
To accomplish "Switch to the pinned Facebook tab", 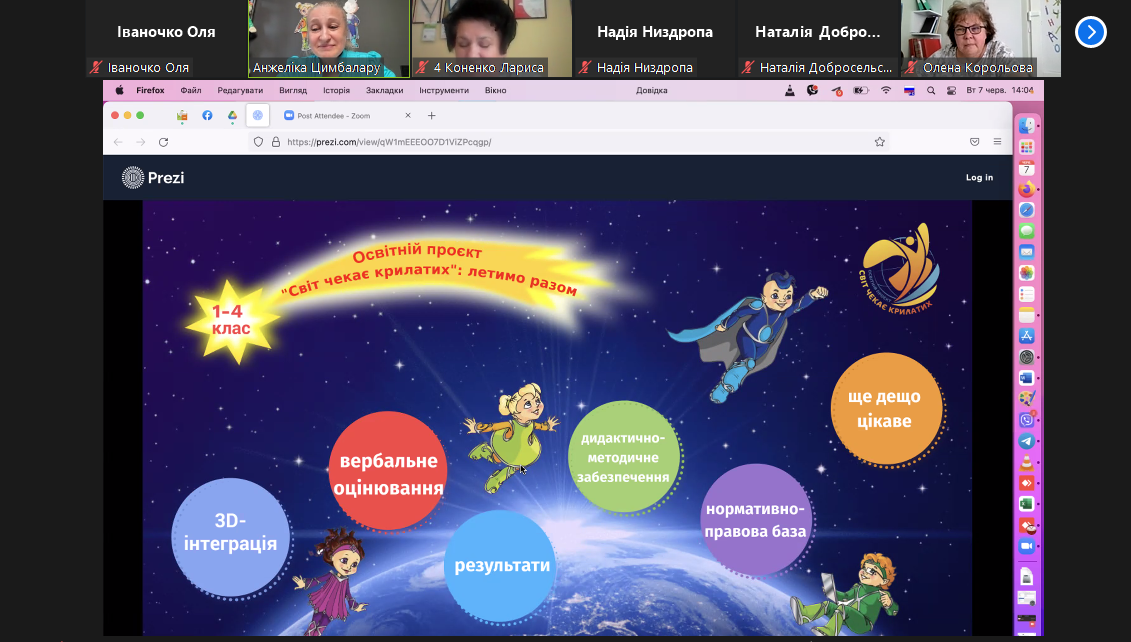I will (x=207, y=115).
